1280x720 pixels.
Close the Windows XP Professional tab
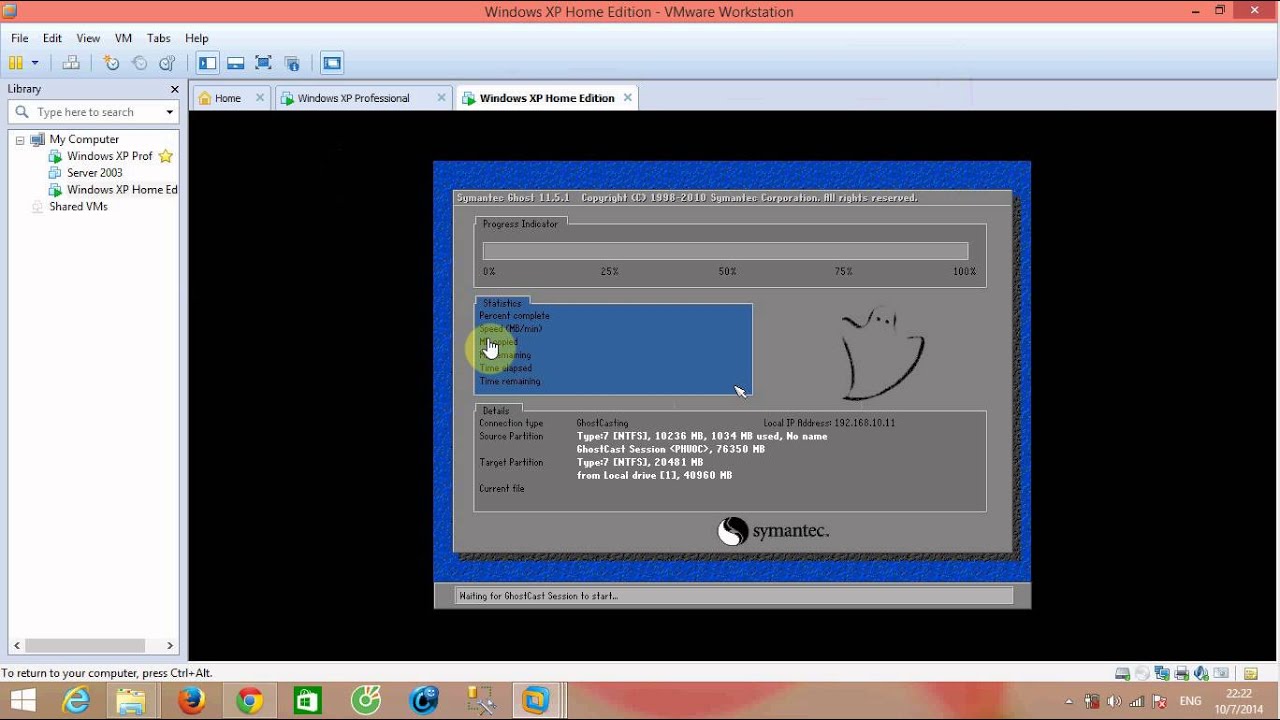[x=441, y=98]
